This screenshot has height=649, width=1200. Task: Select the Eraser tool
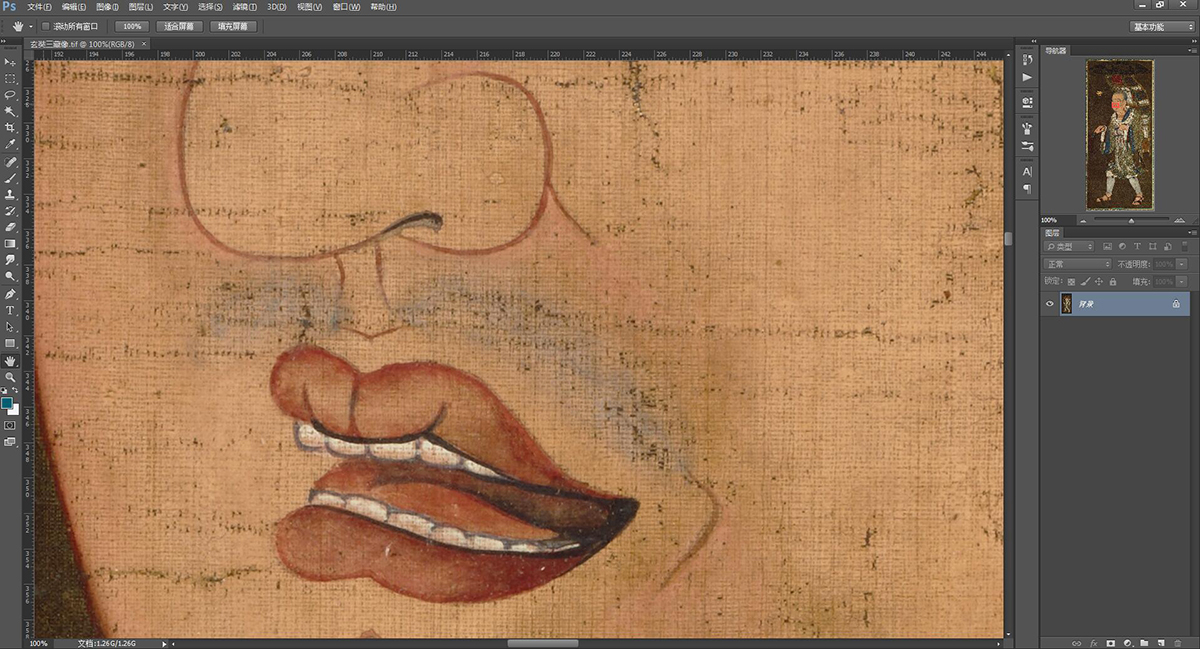[10, 227]
